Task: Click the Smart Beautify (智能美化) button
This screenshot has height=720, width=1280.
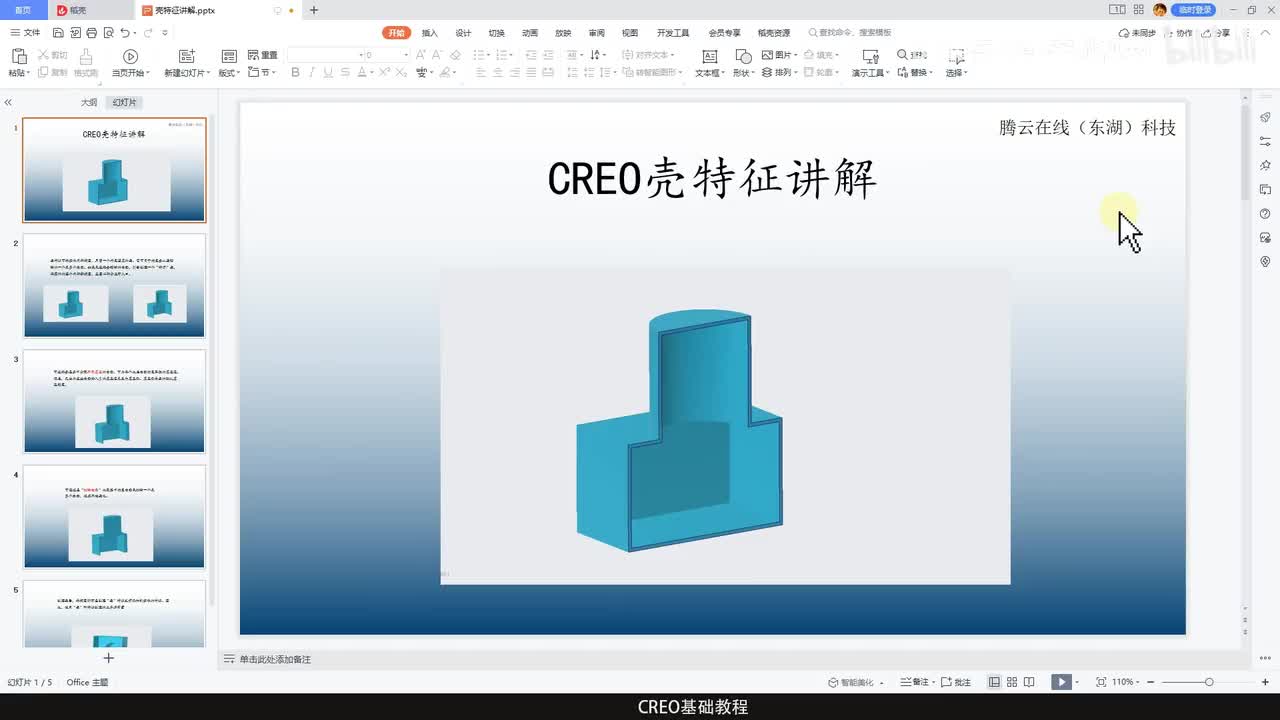Action: pos(857,682)
